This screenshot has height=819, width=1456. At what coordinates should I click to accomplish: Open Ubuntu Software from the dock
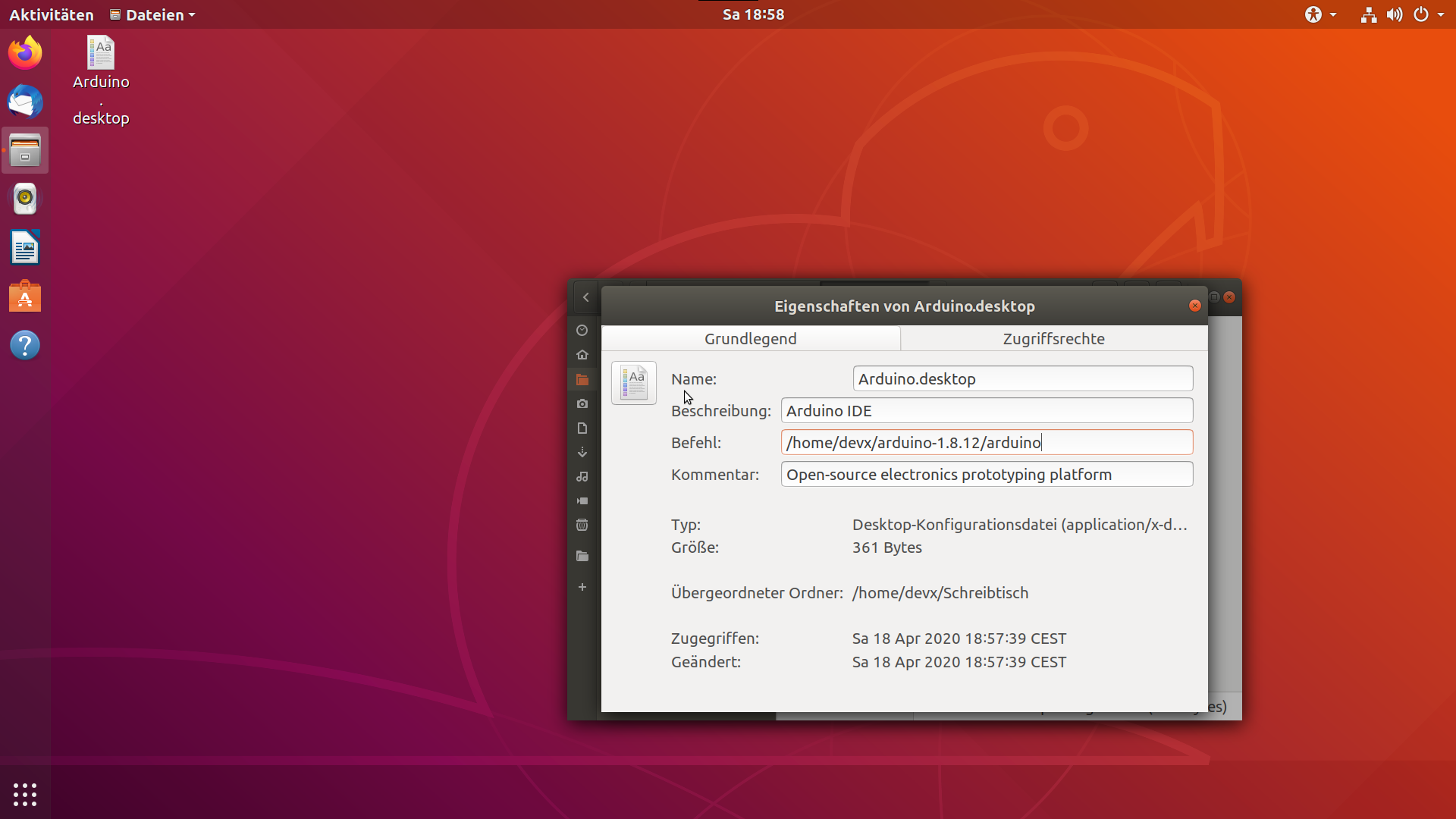[25, 297]
